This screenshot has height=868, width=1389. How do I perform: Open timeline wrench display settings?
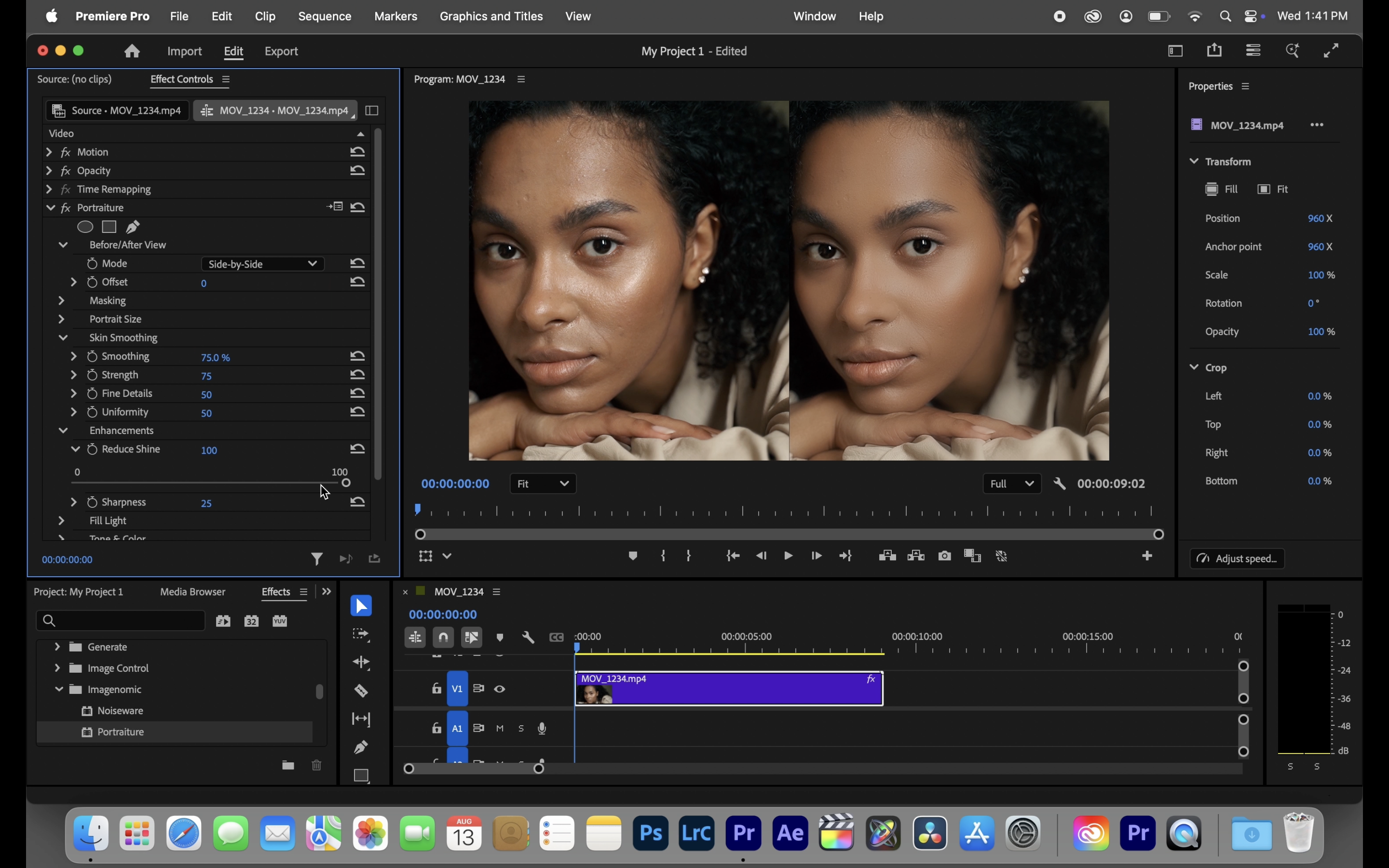click(x=528, y=638)
